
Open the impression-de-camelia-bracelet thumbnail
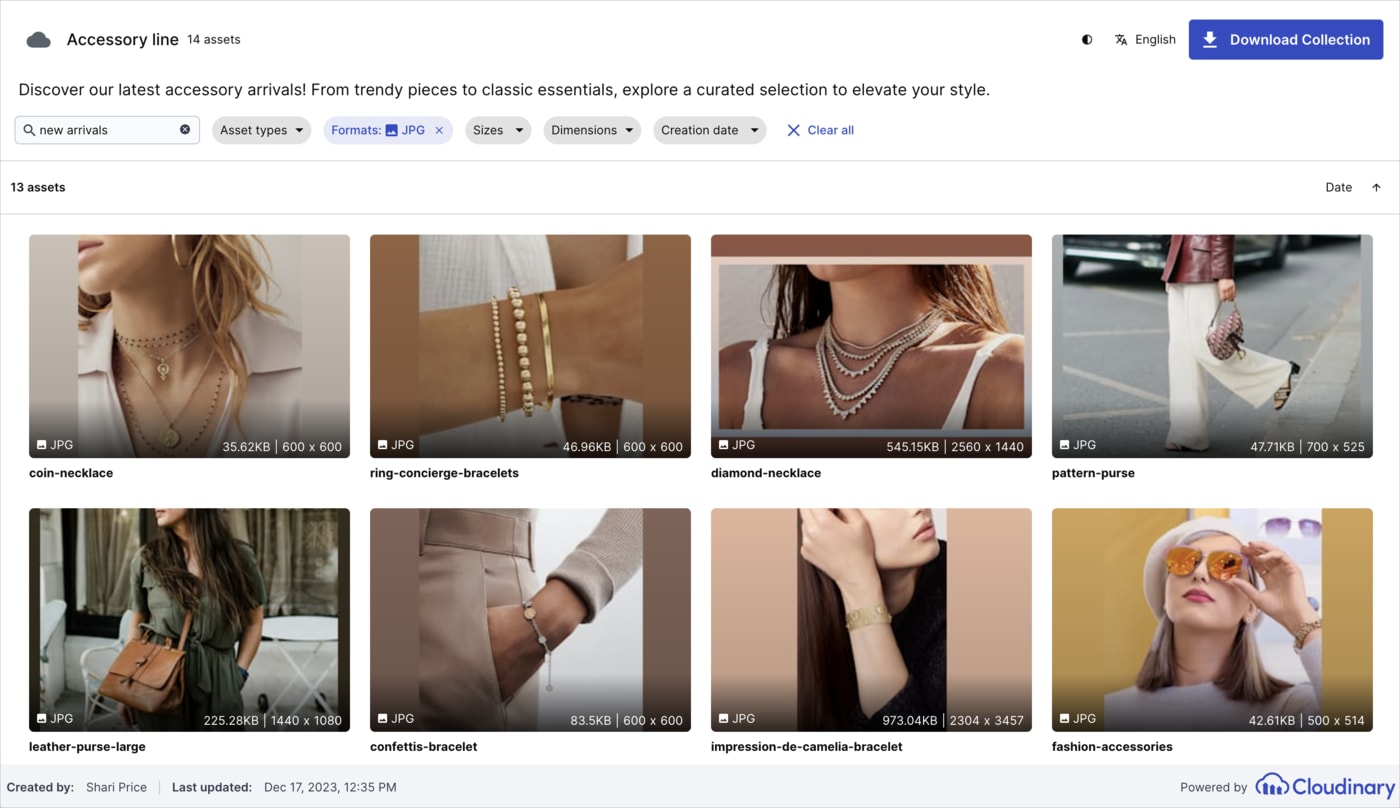871,620
